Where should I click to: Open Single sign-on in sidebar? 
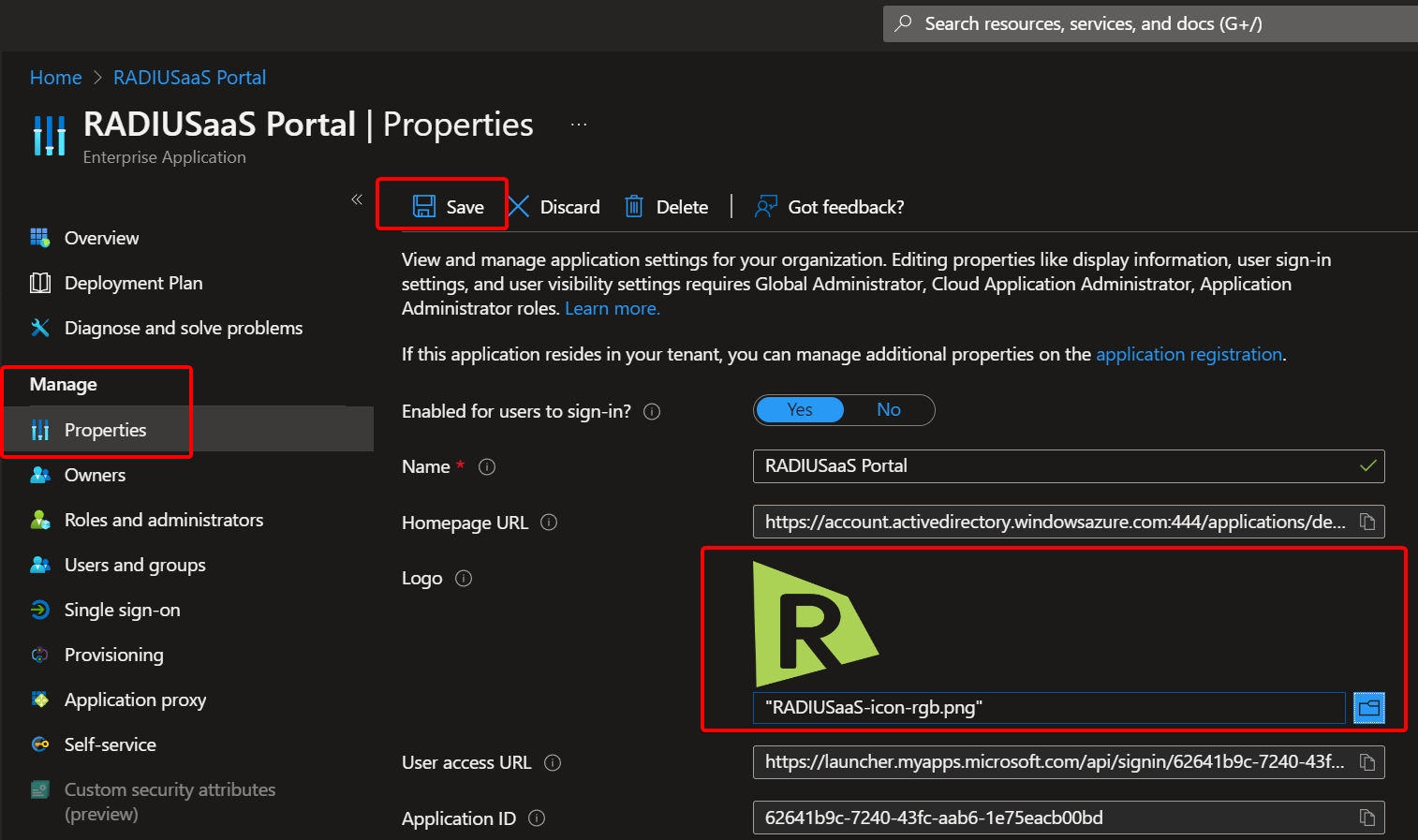(x=122, y=611)
